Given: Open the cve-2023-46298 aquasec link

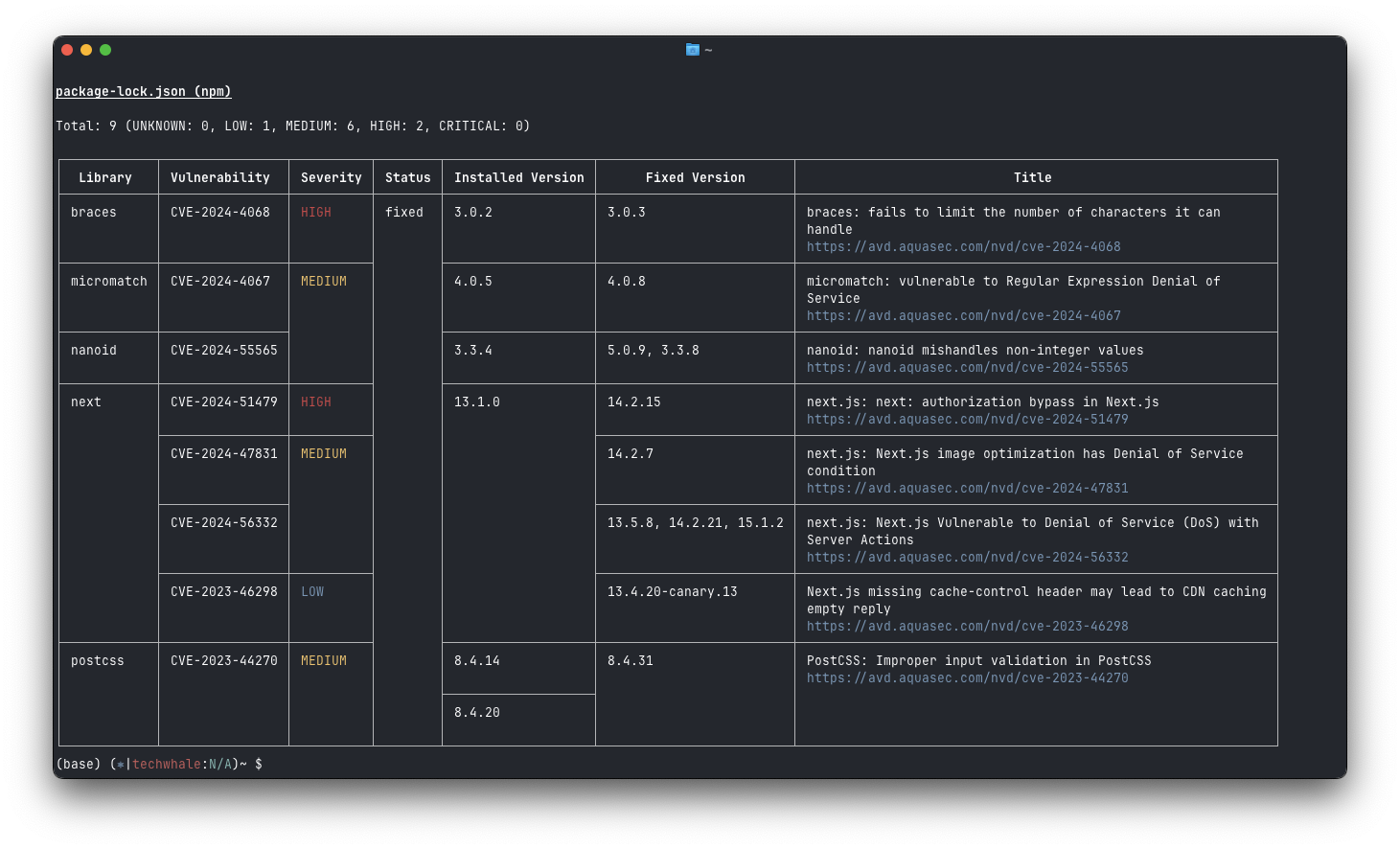Looking at the screenshot, I should [x=967, y=627].
